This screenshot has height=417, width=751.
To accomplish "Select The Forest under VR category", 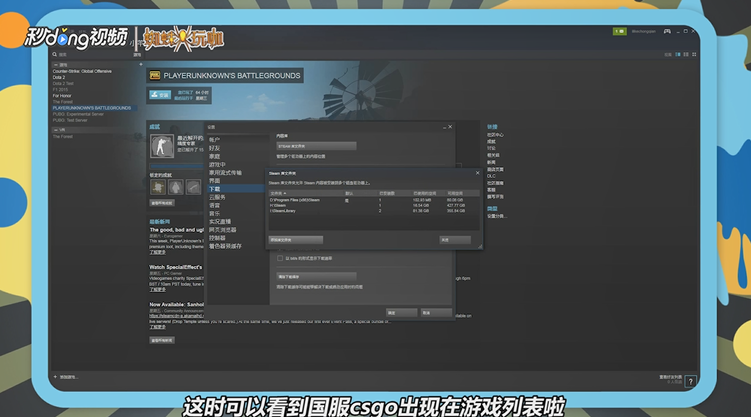I will point(63,136).
